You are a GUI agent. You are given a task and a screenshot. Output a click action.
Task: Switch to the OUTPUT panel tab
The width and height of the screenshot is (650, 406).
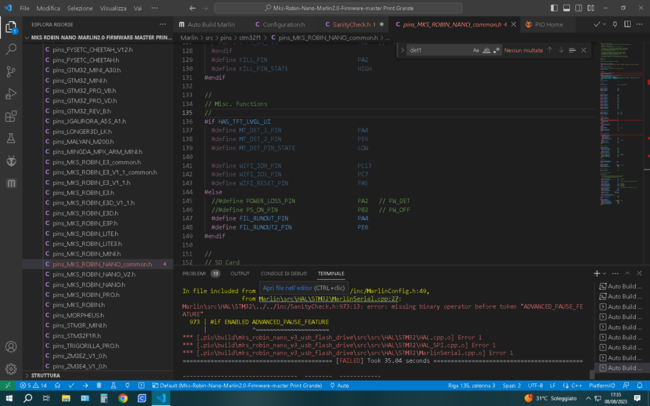(x=239, y=273)
